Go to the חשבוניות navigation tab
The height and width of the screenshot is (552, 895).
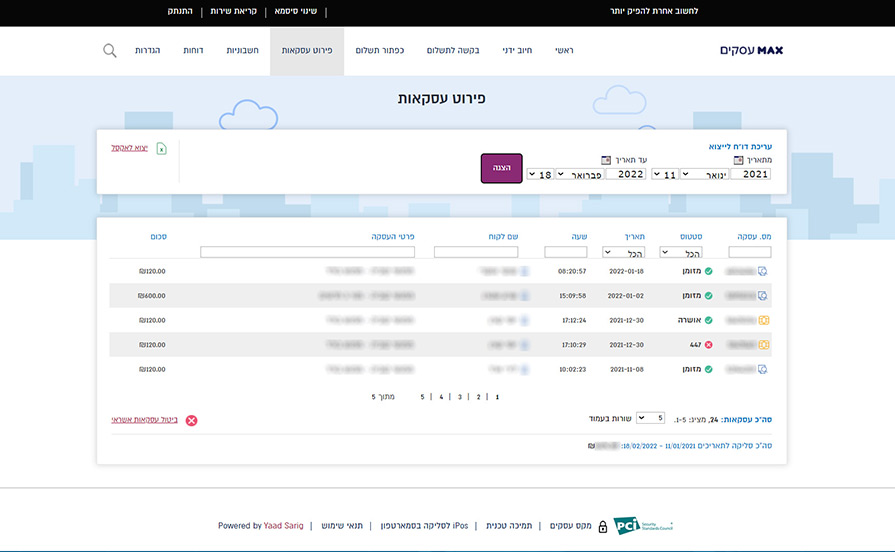tap(242, 50)
